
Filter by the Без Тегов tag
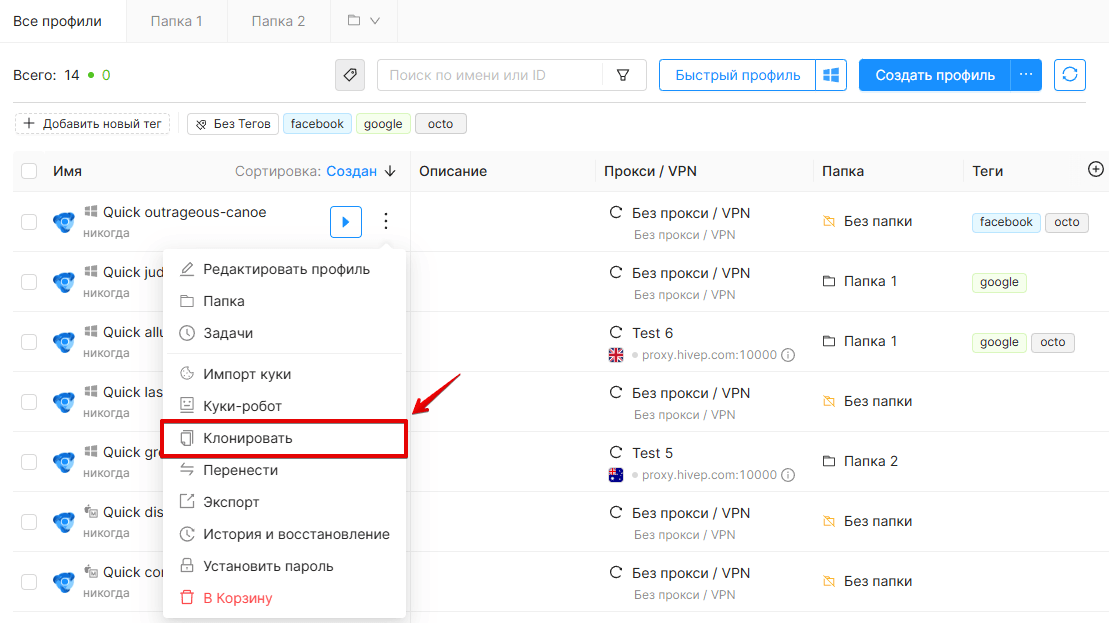click(233, 124)
